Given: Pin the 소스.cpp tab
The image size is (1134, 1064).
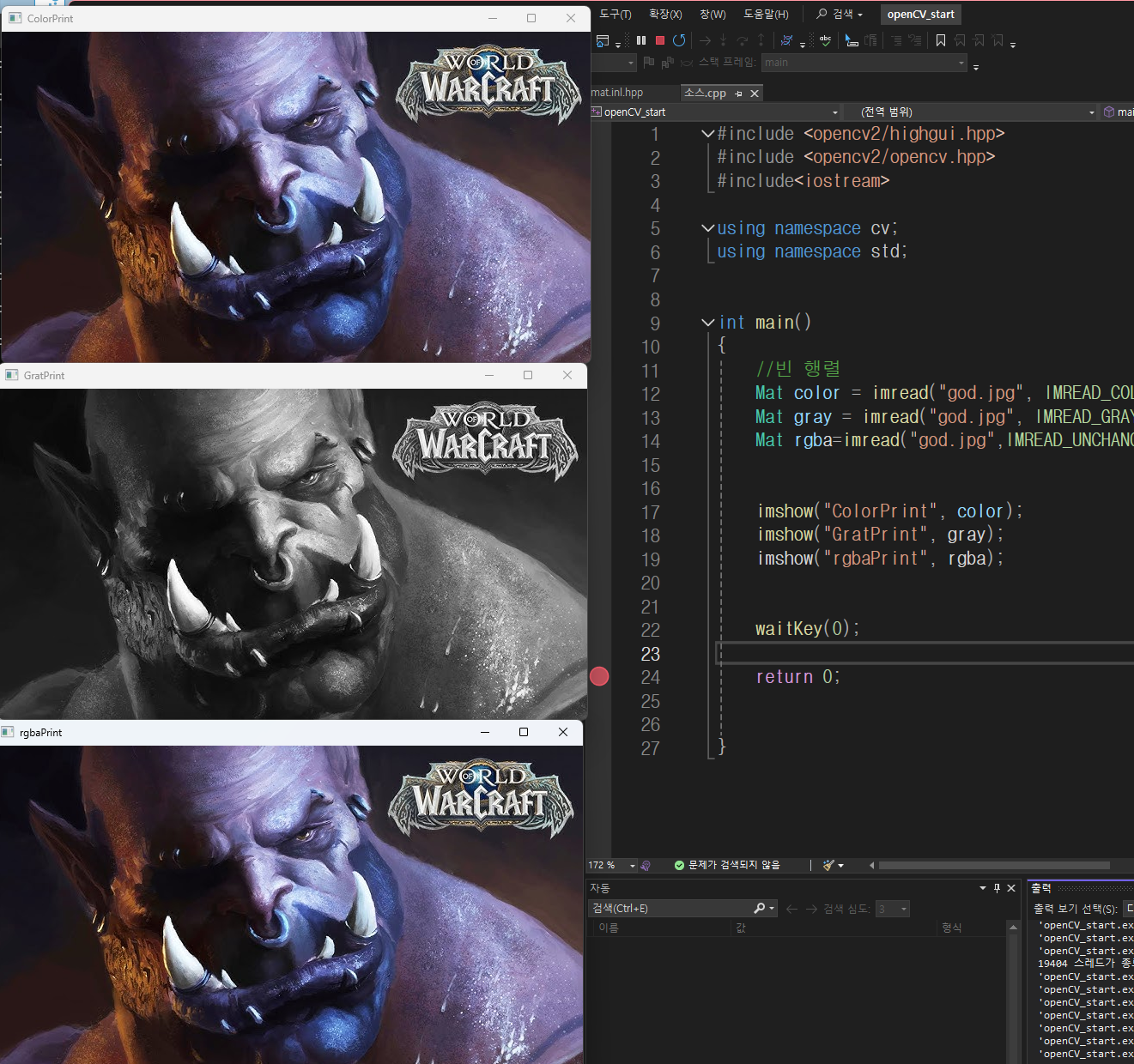Looking at the screenshot, I should point(739,94).
